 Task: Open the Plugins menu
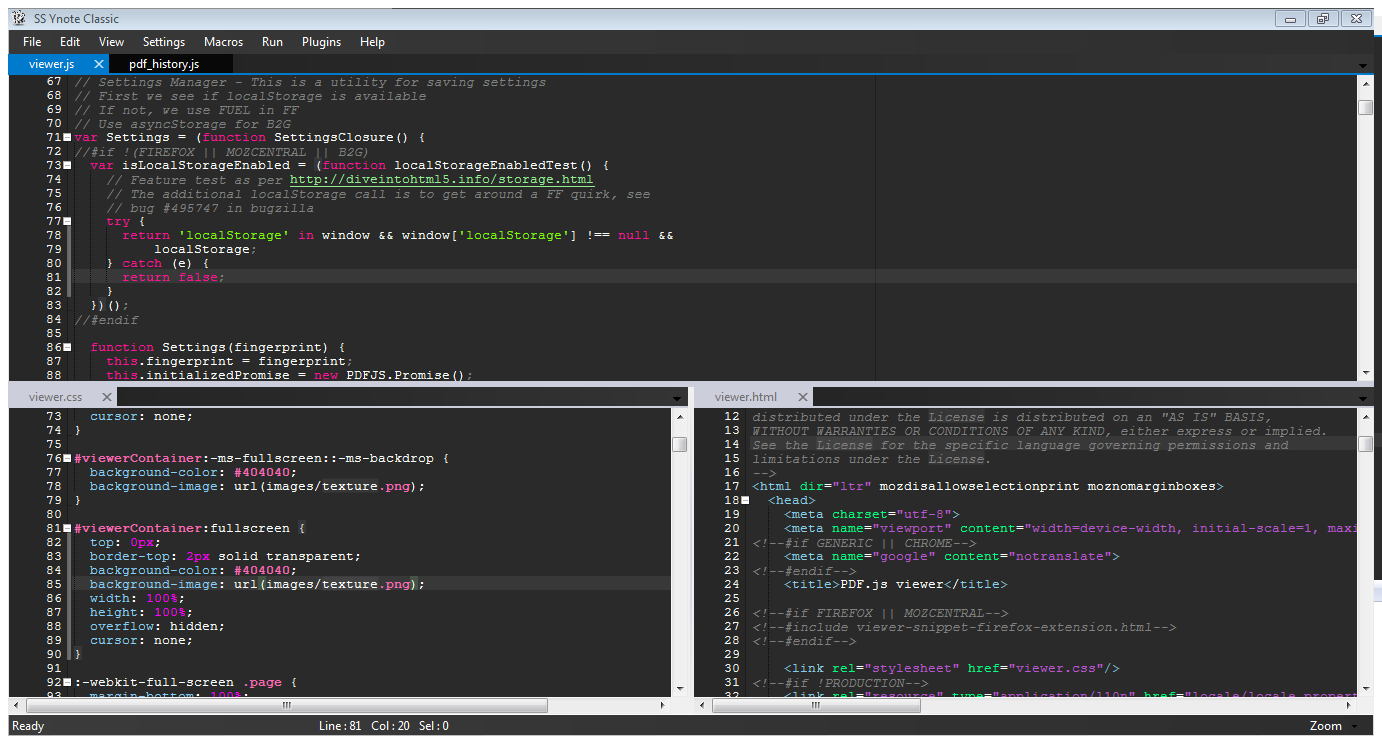coord(321,42)
